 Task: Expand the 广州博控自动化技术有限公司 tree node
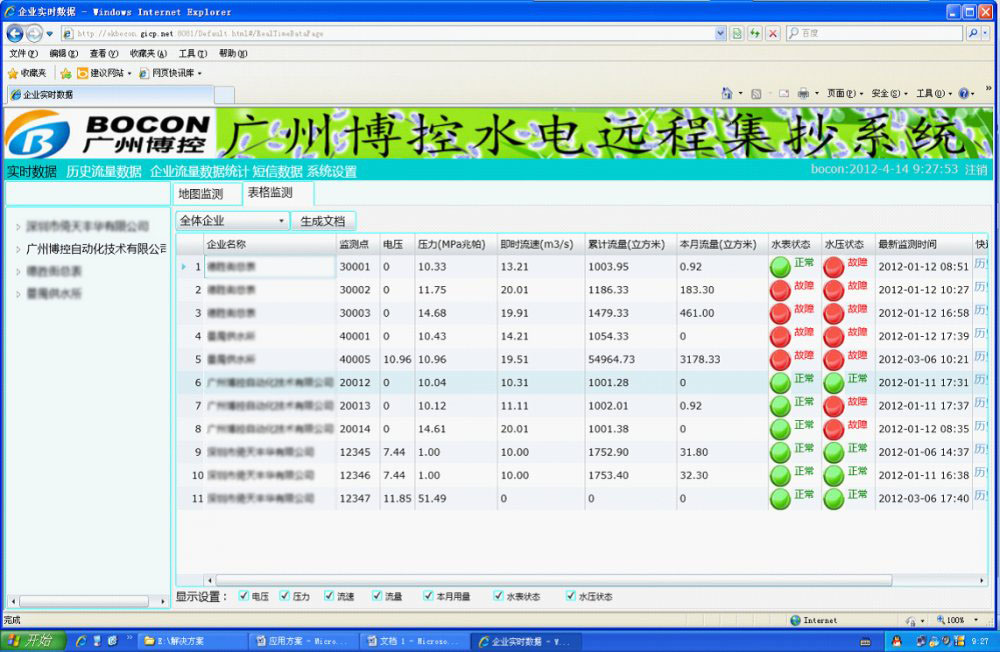point(18,249)
